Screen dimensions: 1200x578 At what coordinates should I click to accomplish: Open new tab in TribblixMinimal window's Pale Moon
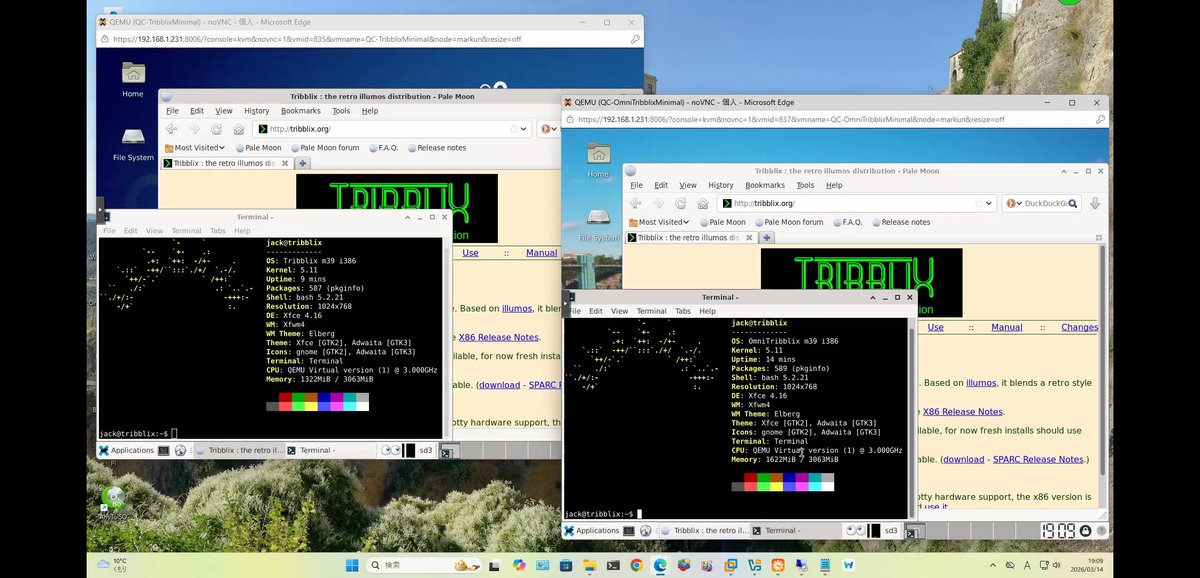303,163
